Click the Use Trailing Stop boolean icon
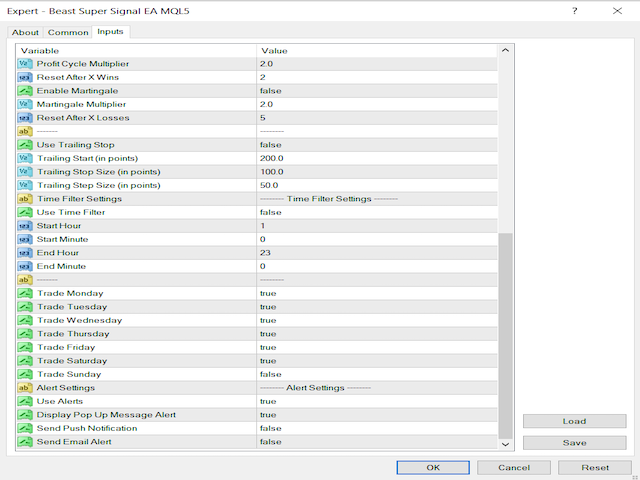 click(x=25, y=144)
